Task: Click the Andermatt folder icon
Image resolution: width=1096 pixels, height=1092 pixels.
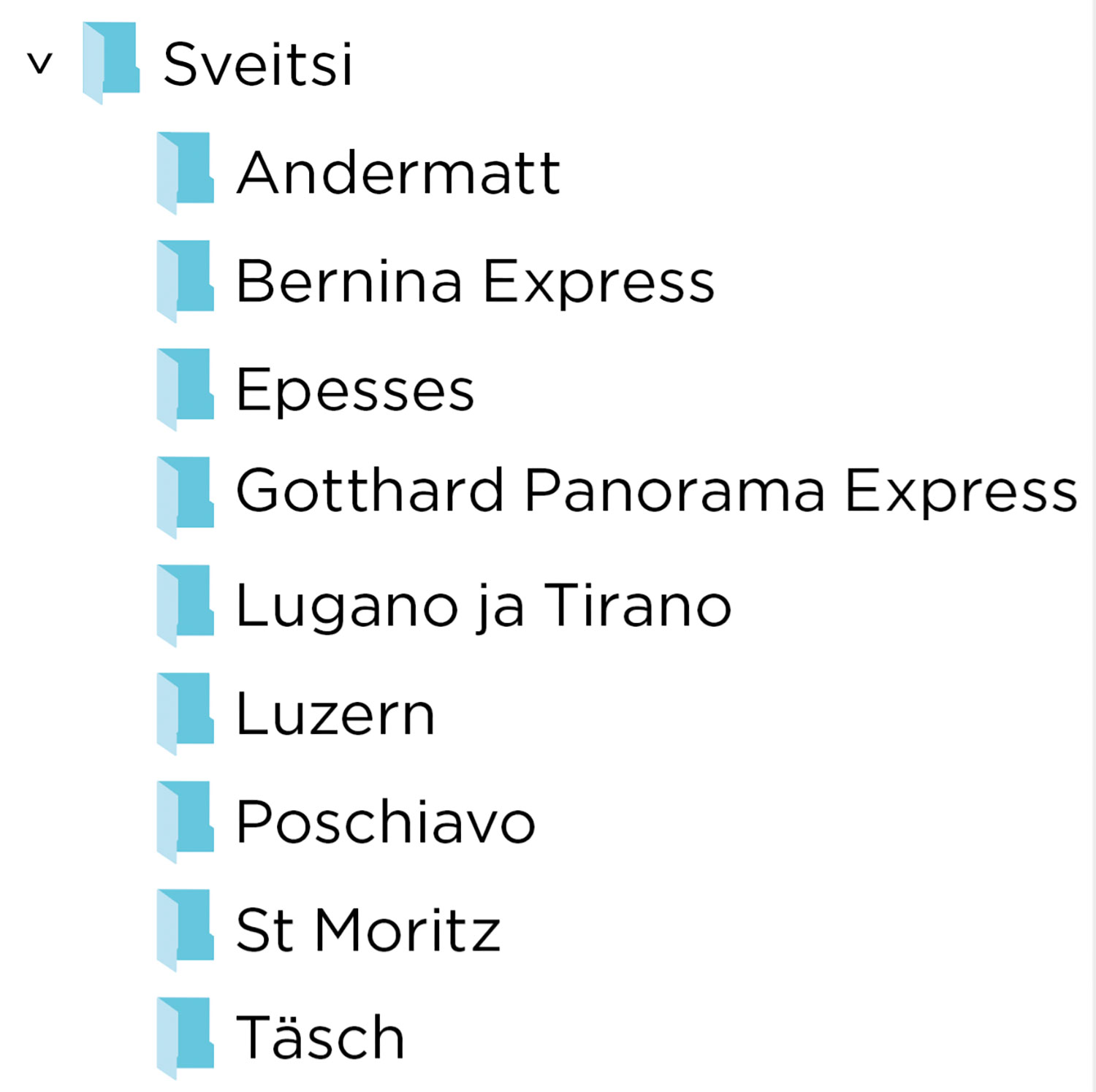Action: click(x=186, y=172)
